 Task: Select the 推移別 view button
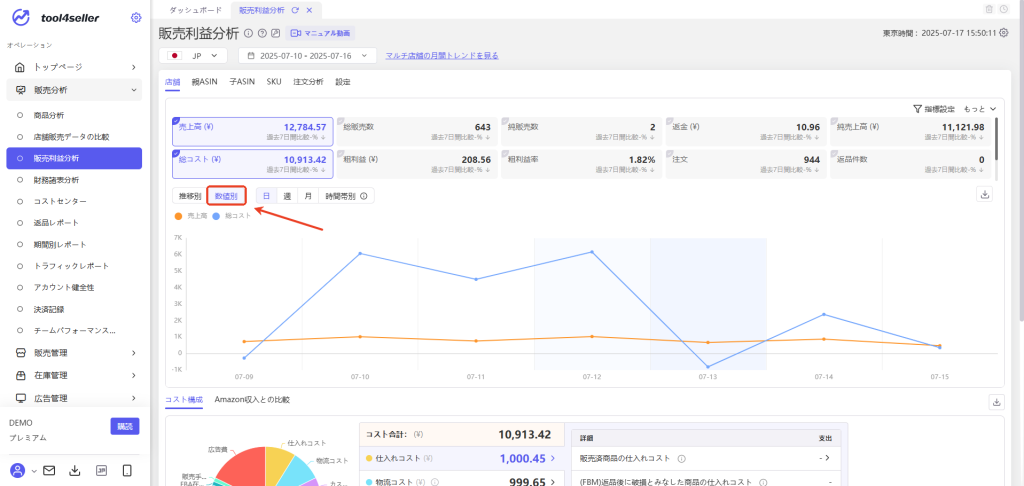[x=190, y=196]
